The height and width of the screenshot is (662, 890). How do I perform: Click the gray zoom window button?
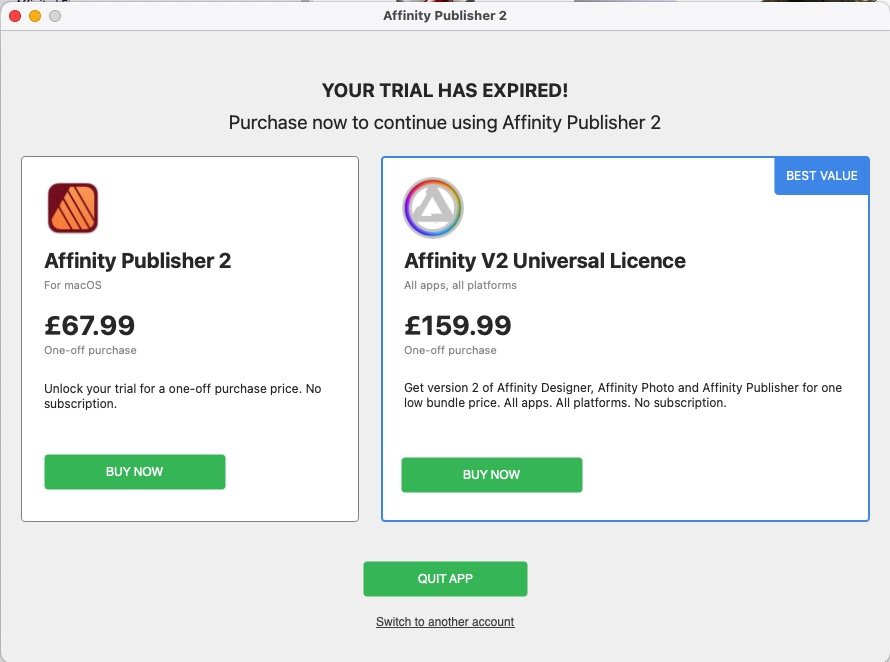tap(54, 16)
